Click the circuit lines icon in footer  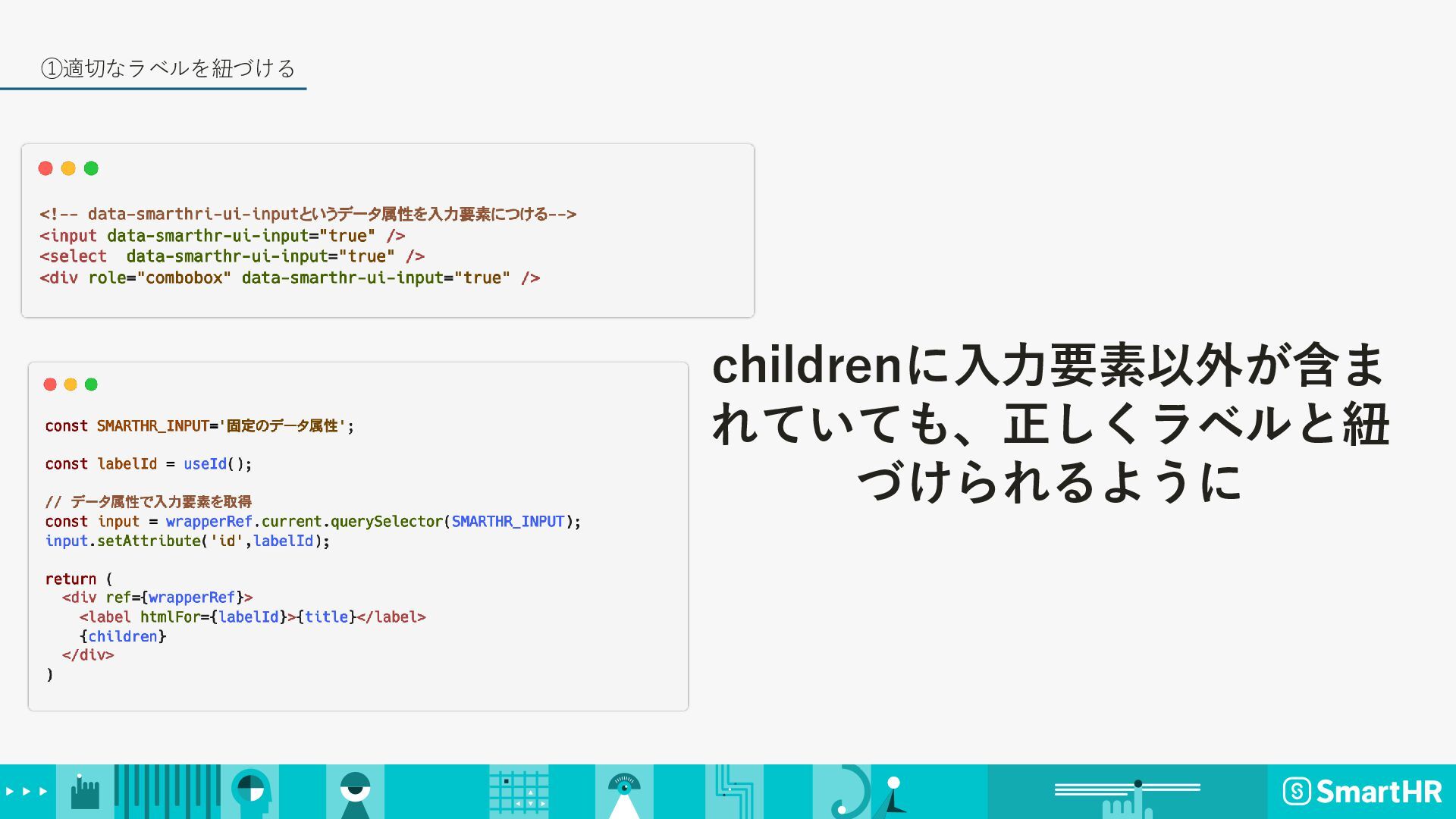coord(734,792)
